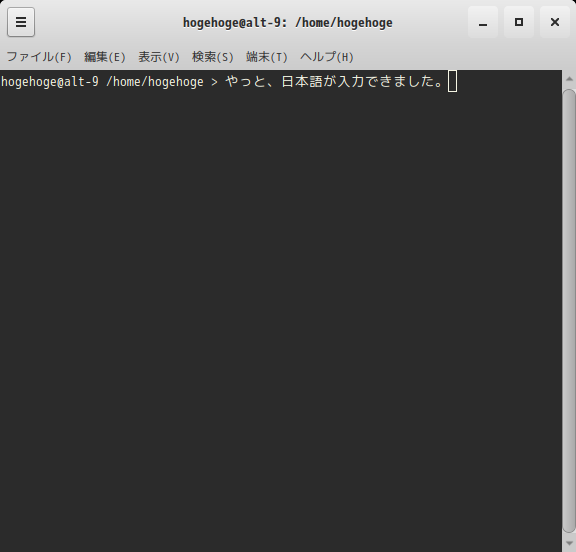Maximize the terminal window

(x=519, y=22)
